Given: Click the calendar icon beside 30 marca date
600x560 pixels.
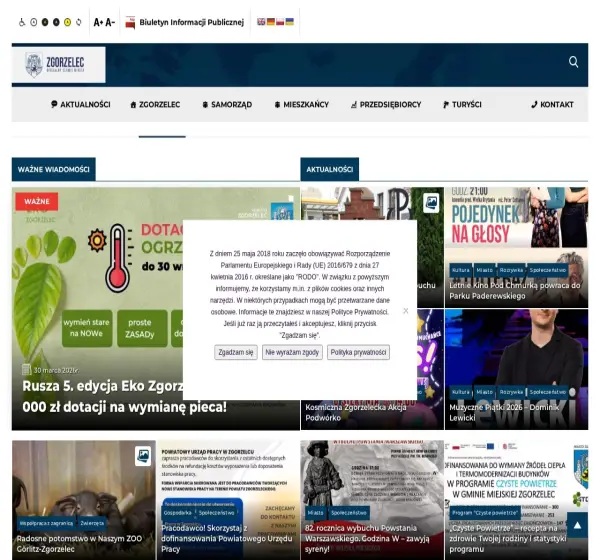Looking at the screenshot, I should (x=26, y=370).
